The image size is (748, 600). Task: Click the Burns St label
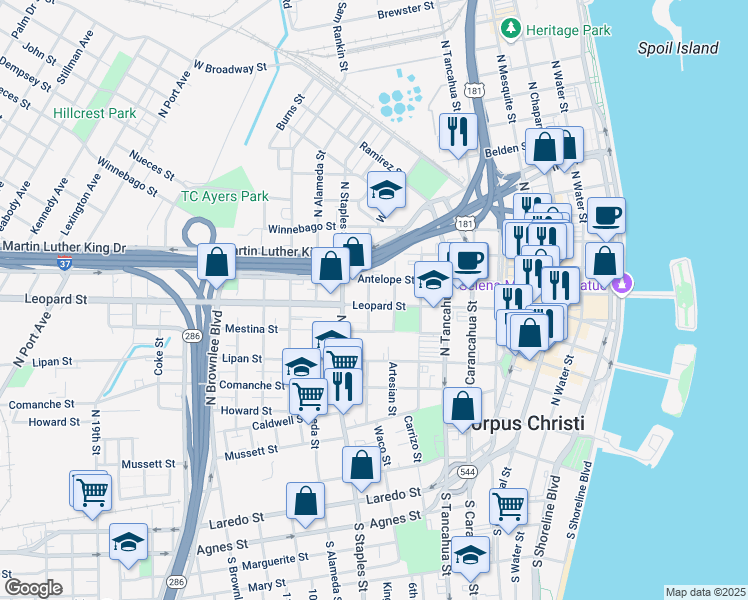(290, 112)
